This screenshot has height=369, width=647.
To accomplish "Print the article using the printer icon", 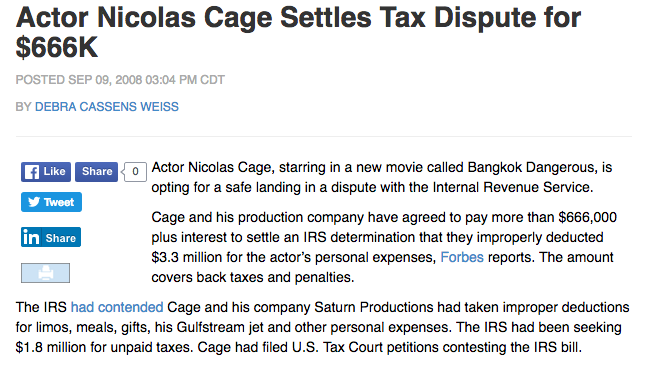I will click(45, 273).
